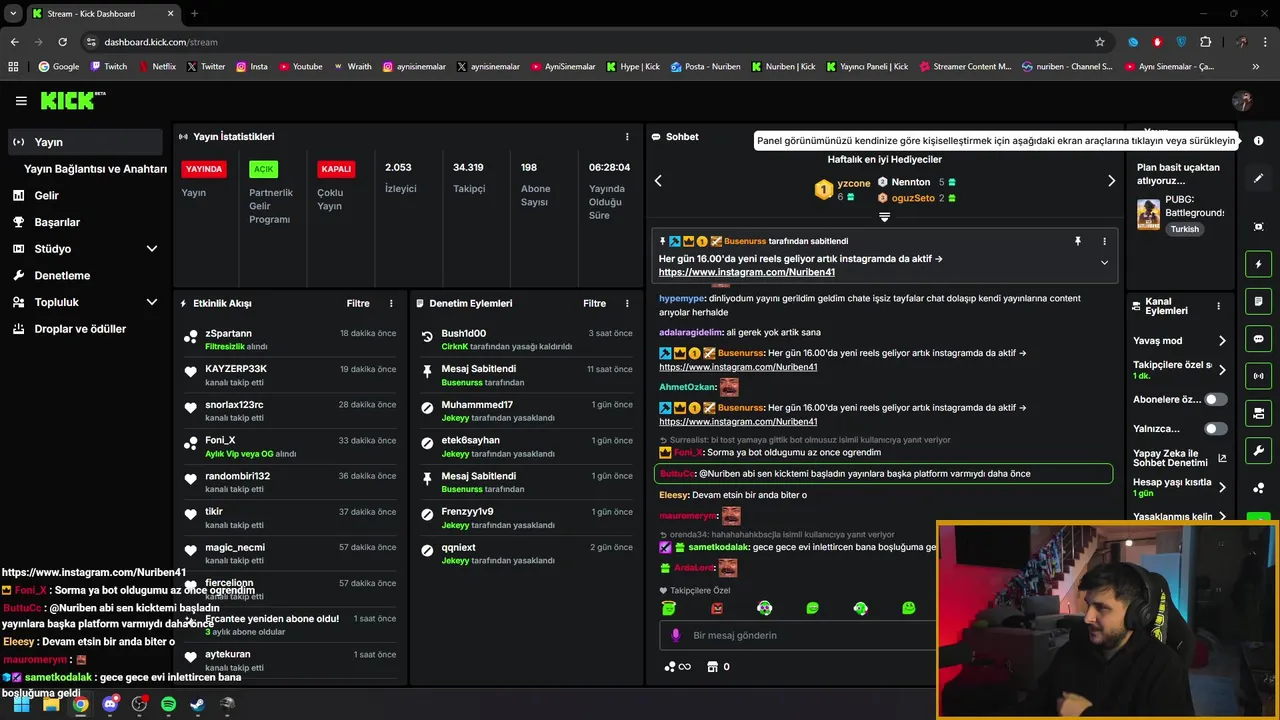Image resolution: width=1280 pixels, height=720 pixels.
Task: Open the pinned Instagram Nuriben41 link
Action: (x=747, y=272)
